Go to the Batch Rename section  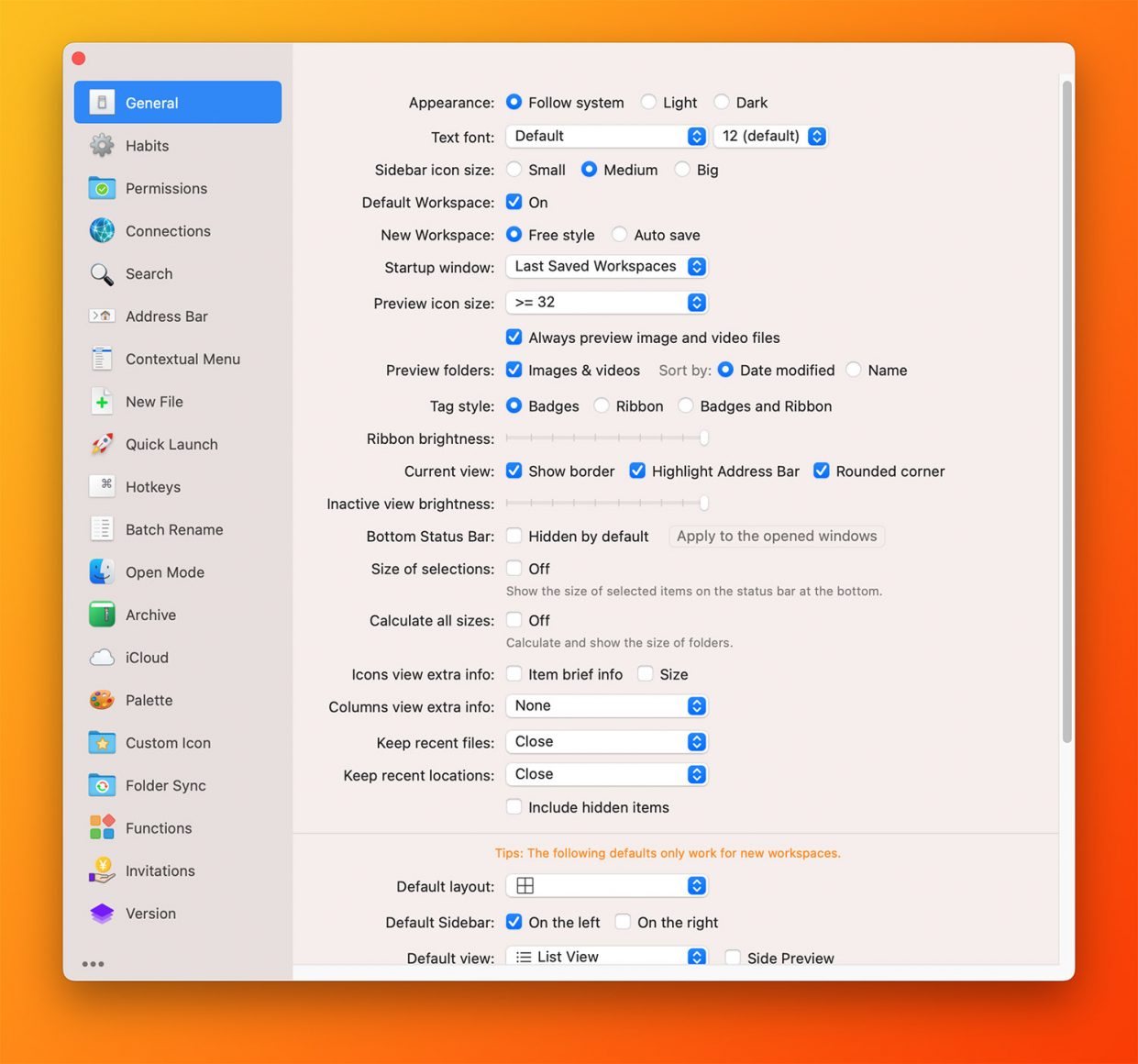(x=173, y=530)
